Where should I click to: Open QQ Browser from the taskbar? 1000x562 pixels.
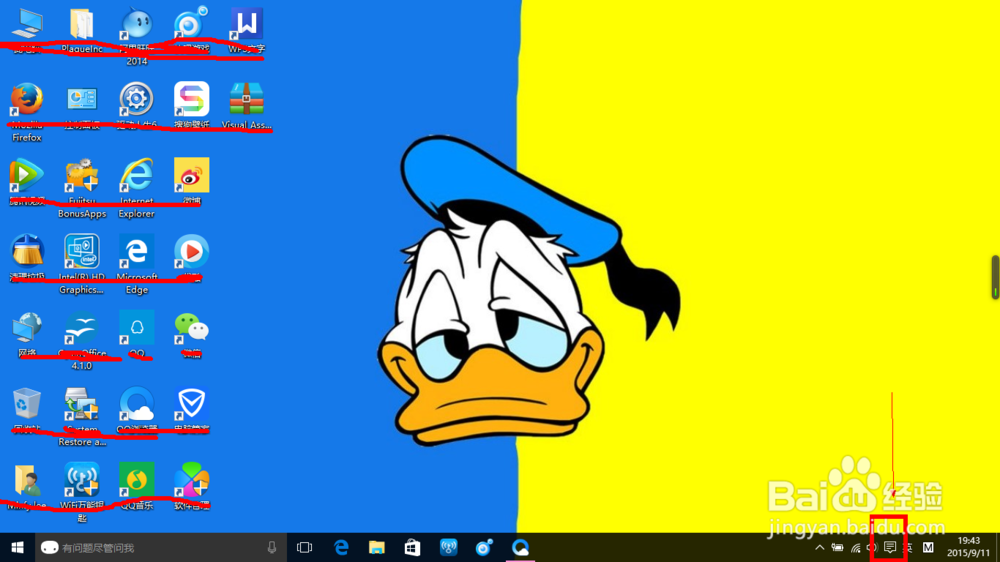[x=520, y=547]
